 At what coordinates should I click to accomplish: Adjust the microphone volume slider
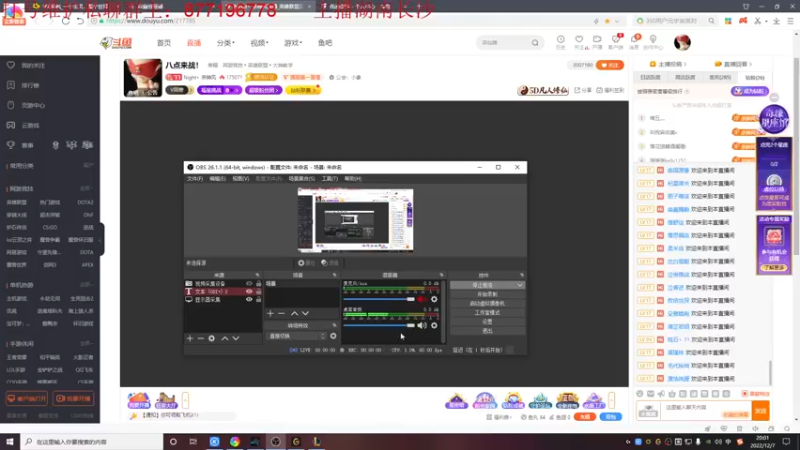(379, 299)
